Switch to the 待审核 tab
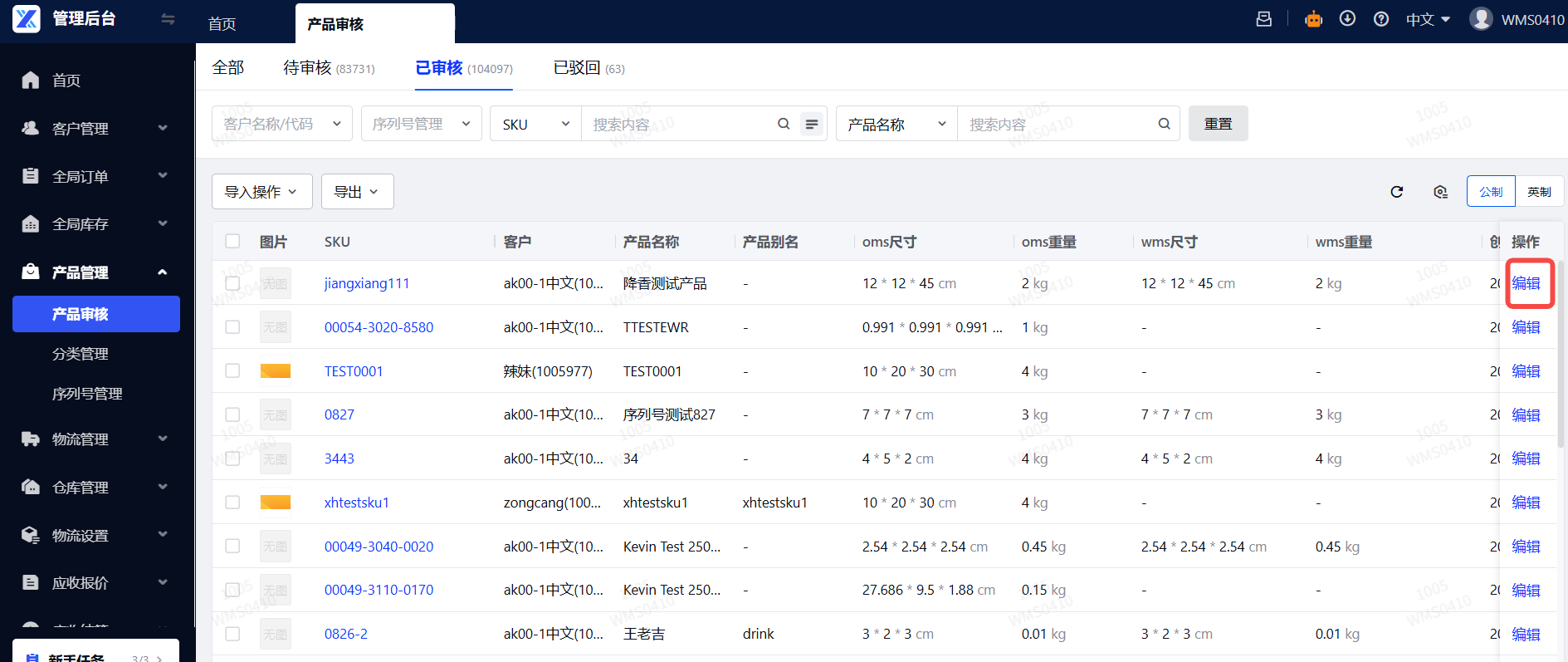1568x662 pixels. 329,67
